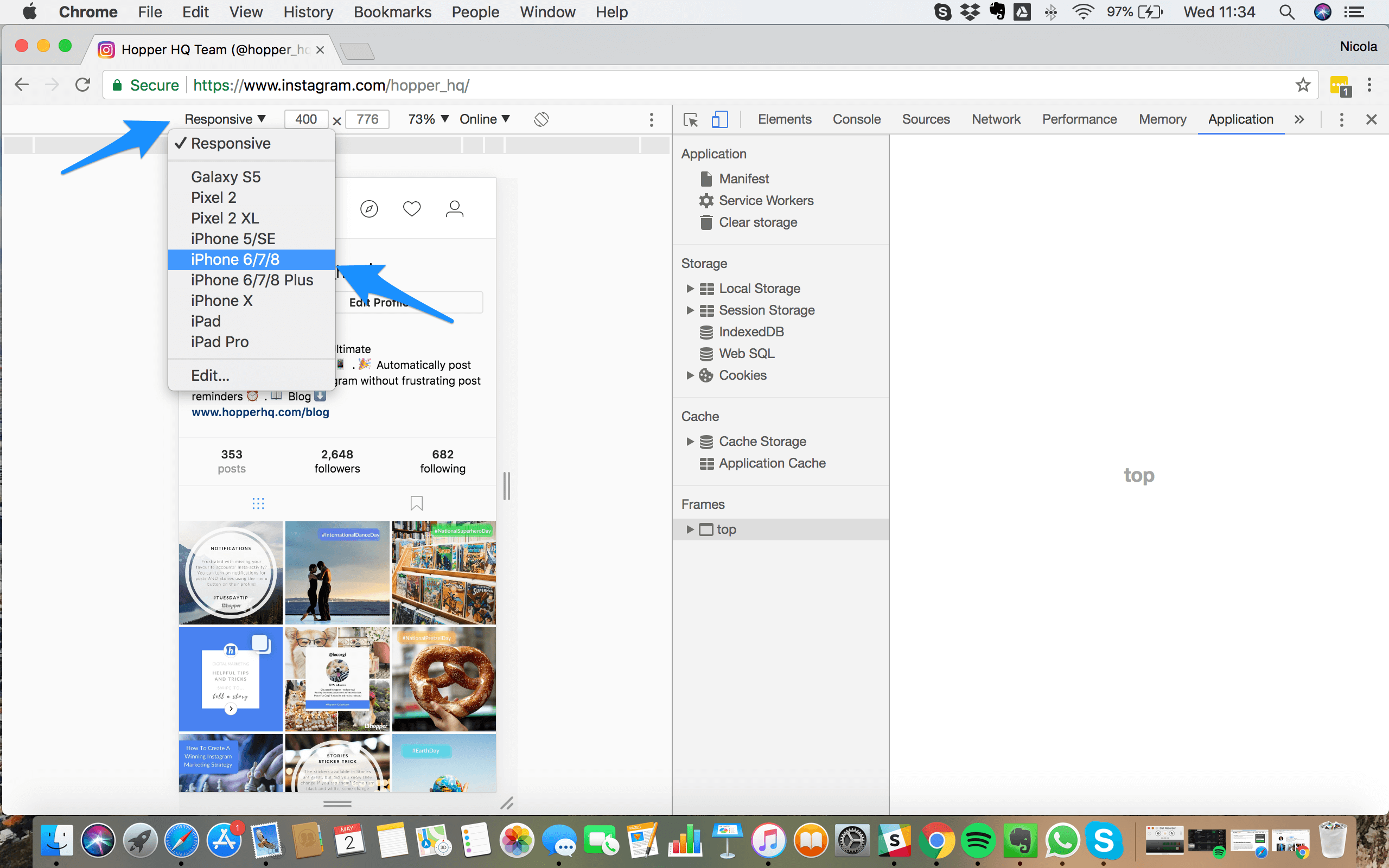
Task: Click the more tabs chevron icon
Action: click(1300, 120)
